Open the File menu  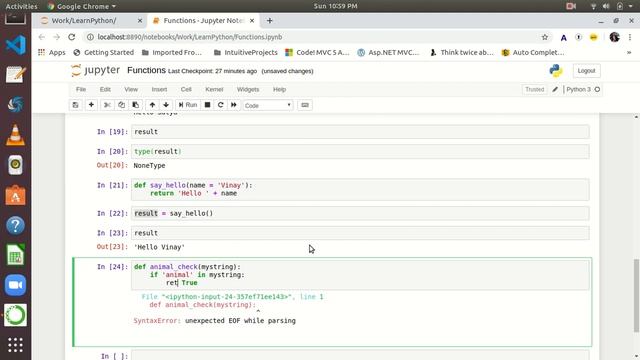pos(81,89)
